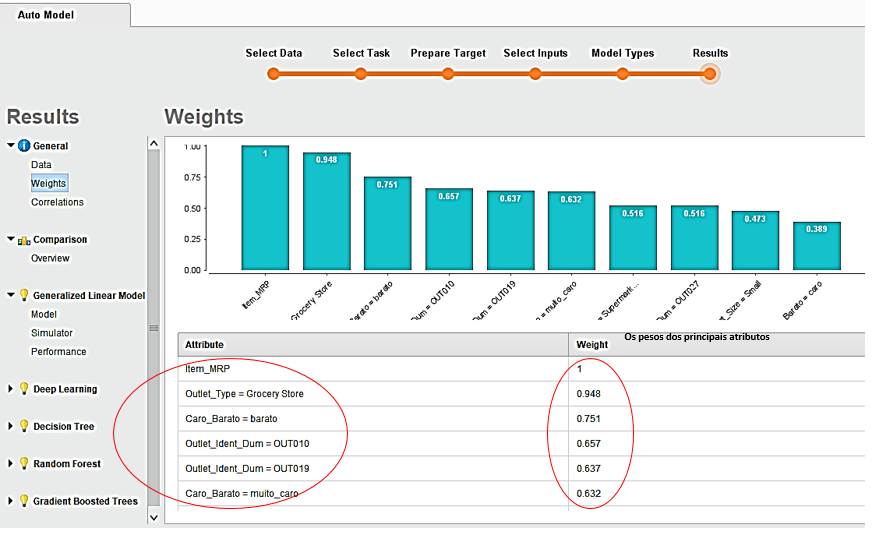
Task: Go to the Prepare Target step
Action: (448, 74)
